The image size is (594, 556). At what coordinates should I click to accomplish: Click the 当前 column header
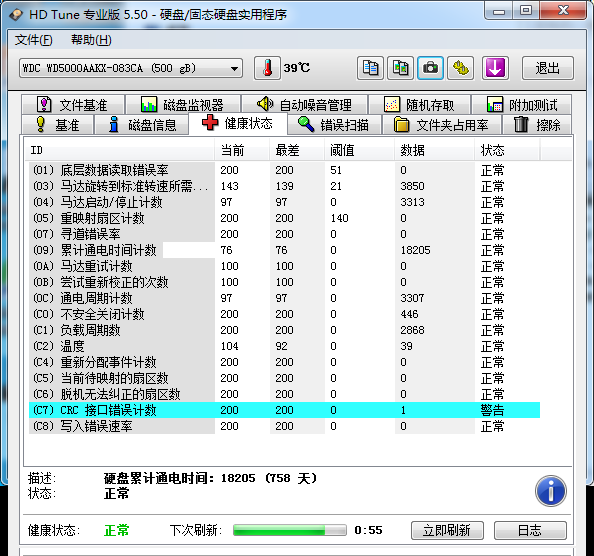[242, 150]
